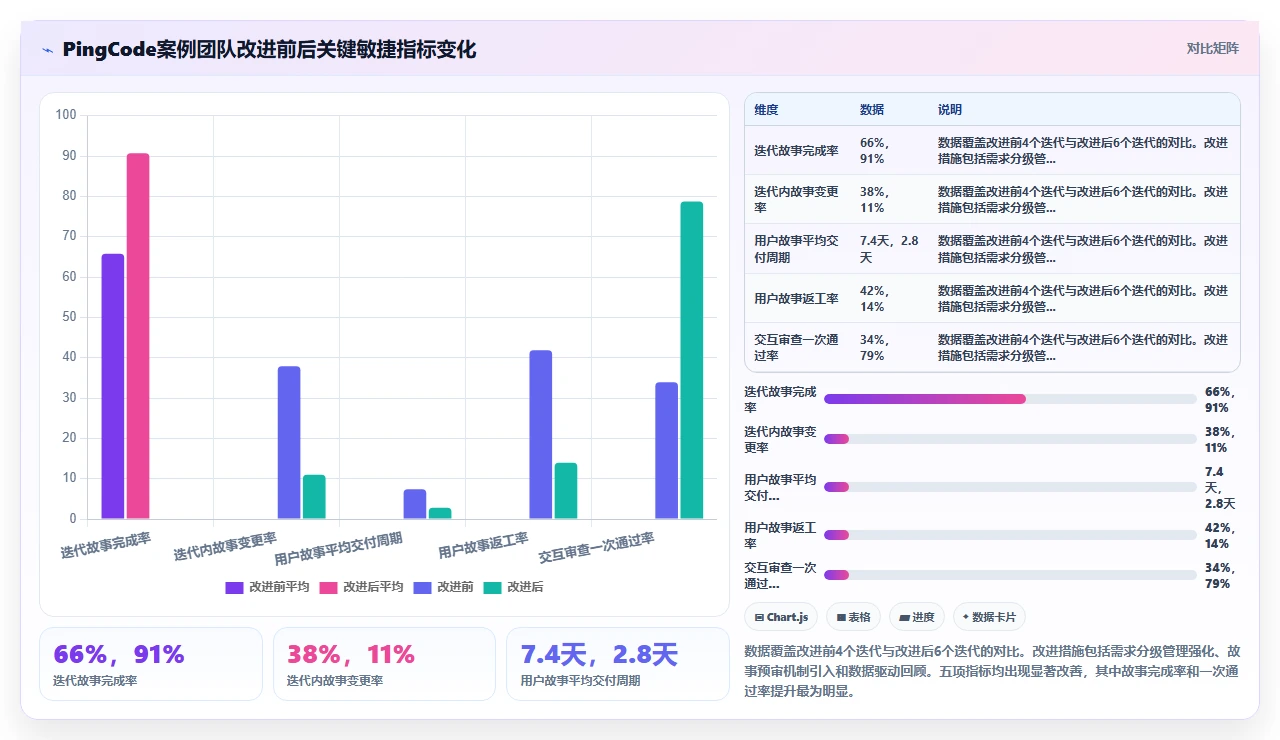Toggle the 改进前 legend series

[443, 587]
